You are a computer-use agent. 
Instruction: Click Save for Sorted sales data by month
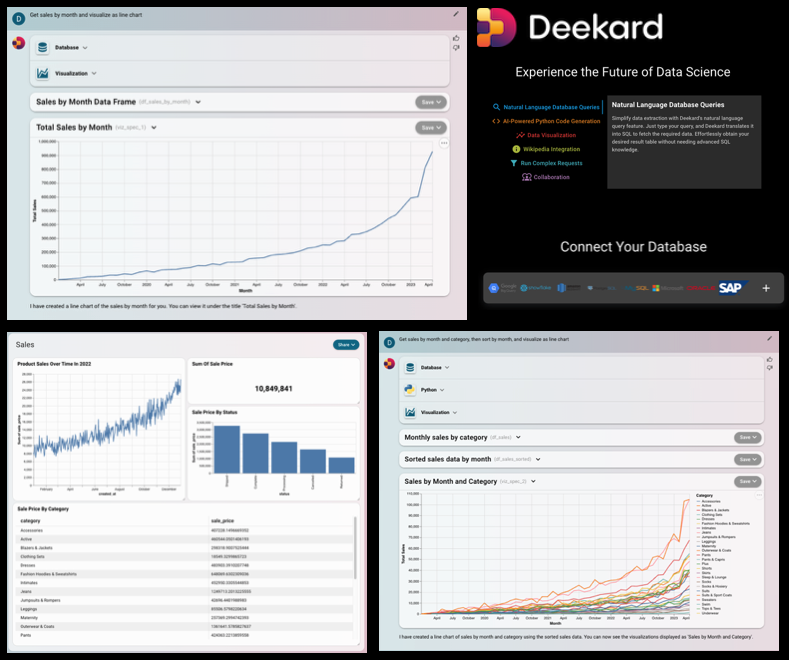[x=748, y=459]
